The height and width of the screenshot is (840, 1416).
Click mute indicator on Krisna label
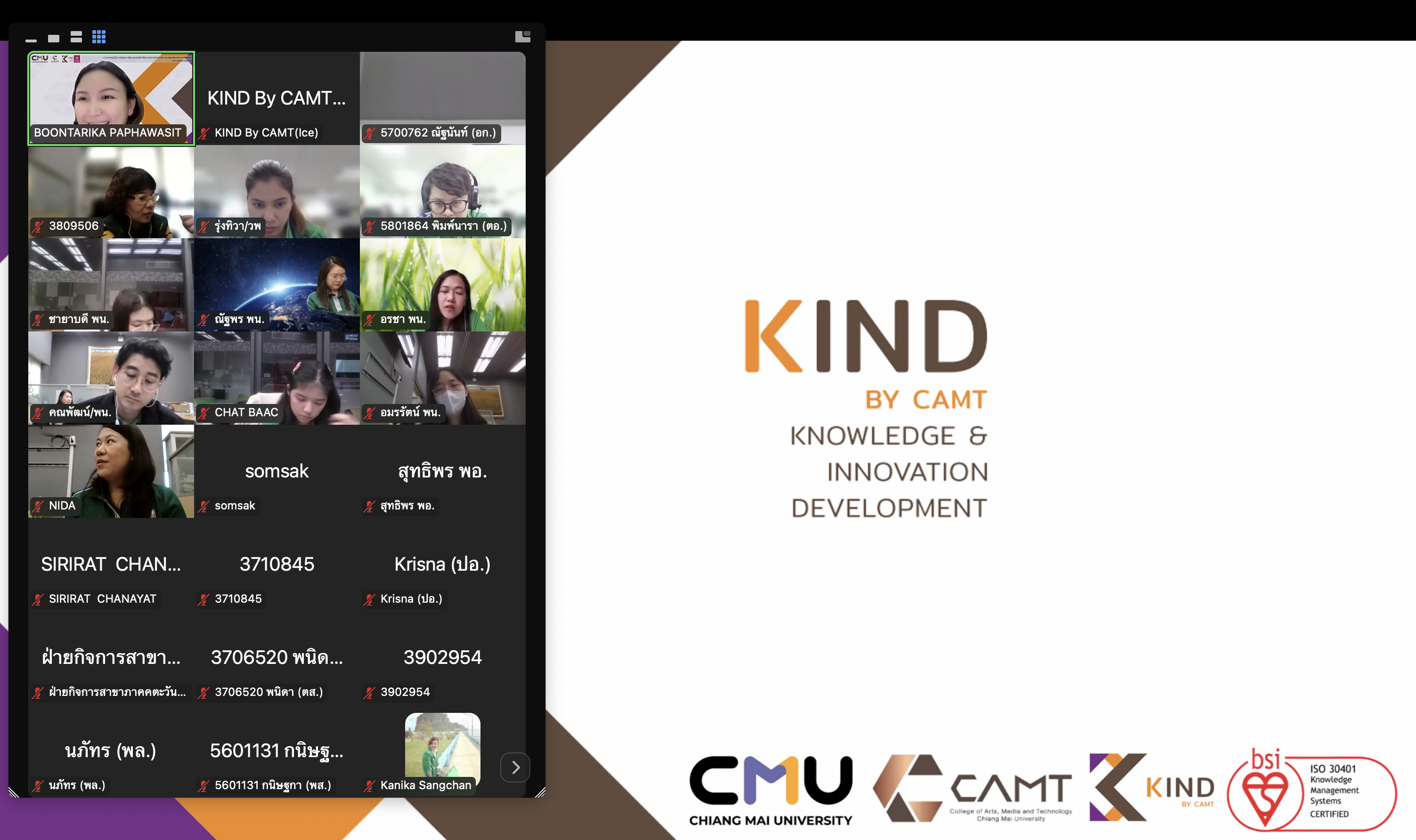click(x=369, y=599)
